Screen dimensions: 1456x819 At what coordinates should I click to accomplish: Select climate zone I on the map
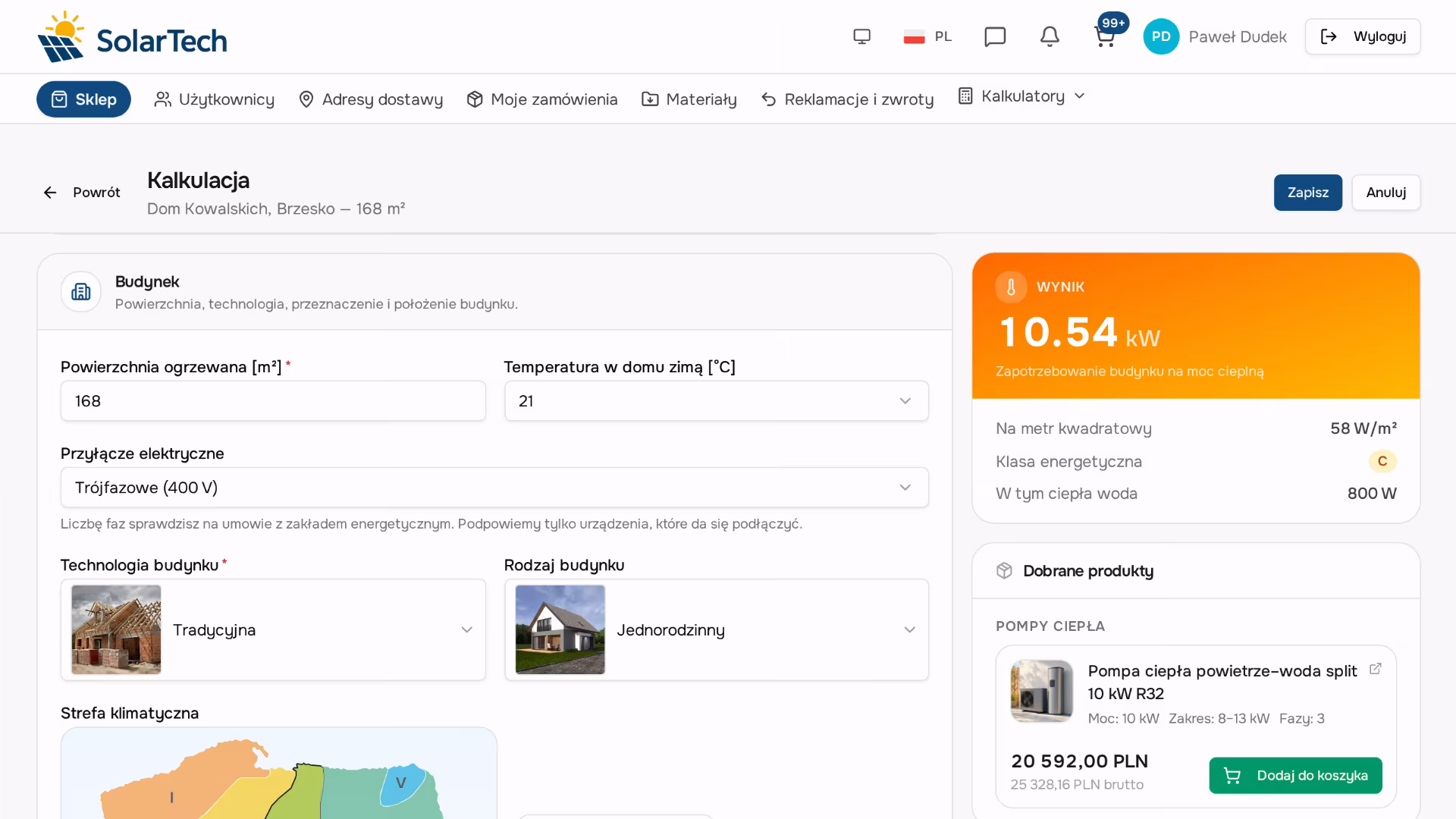click(172, 797)
